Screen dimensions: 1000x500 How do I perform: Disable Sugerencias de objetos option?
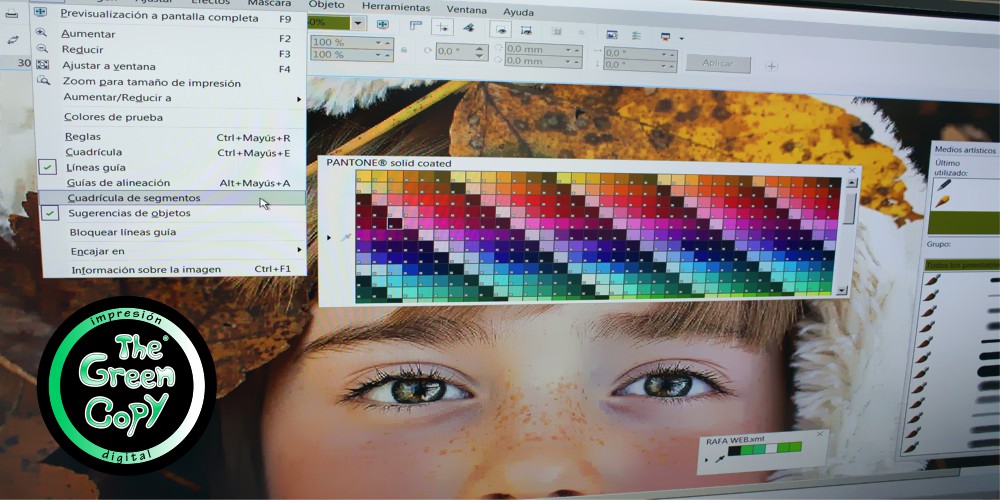pyautogui.click(x=49, y=213)
